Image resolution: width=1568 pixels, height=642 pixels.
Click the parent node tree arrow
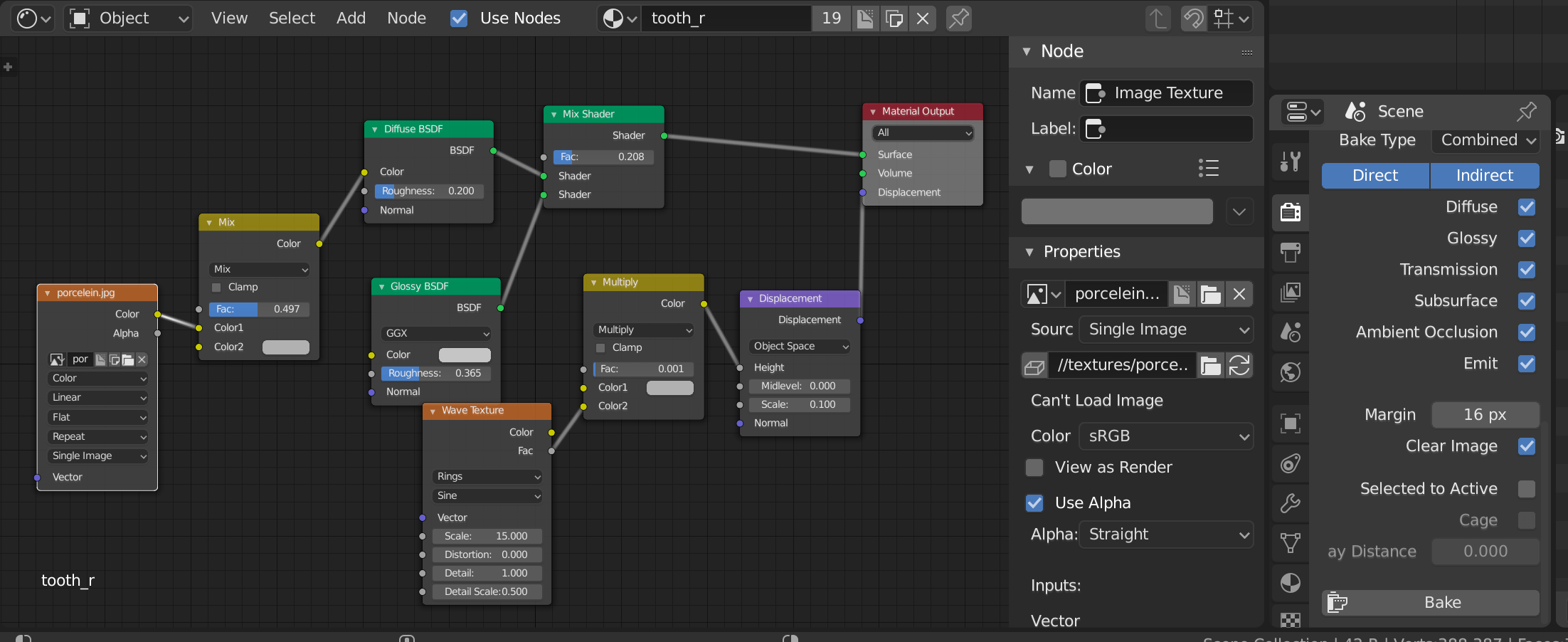pyautogui.click(x=1158, y=19)
